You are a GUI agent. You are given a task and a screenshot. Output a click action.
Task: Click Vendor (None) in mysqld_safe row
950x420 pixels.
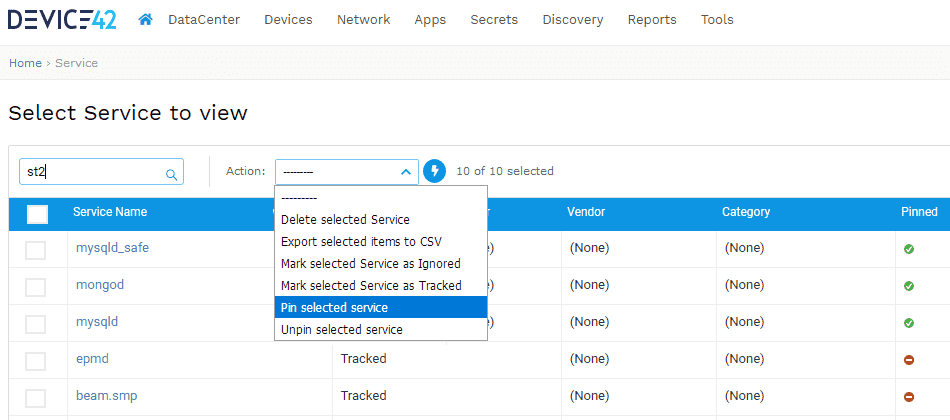[x=590, y=248]
